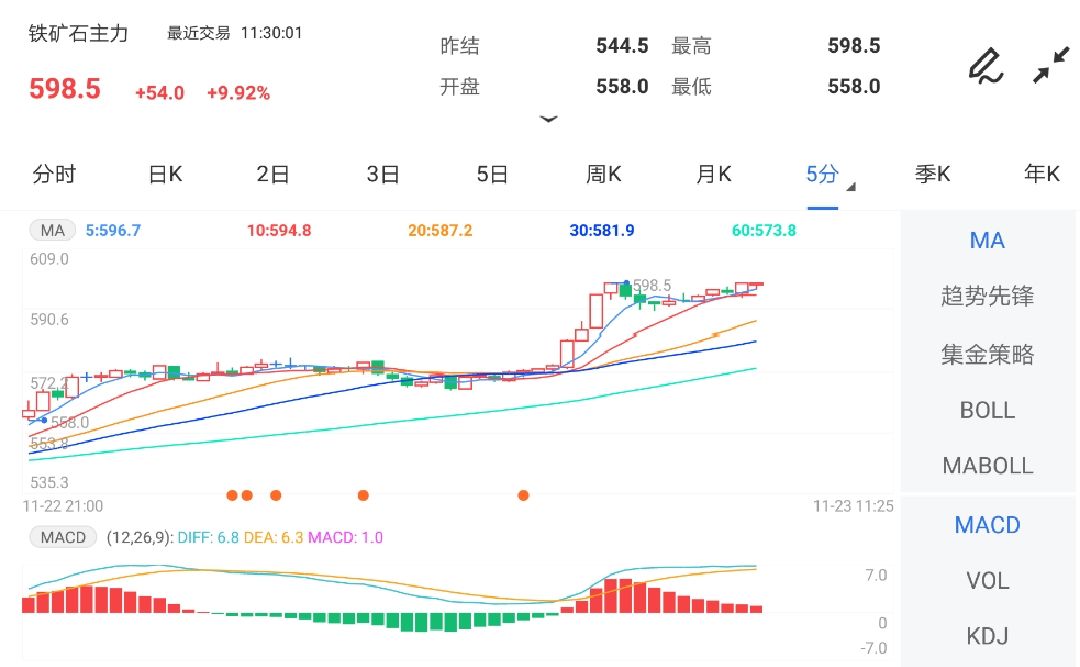Click the latest price 598.5 shown in red
Screen dimensions: 1080x667
(x=63, y=89)
